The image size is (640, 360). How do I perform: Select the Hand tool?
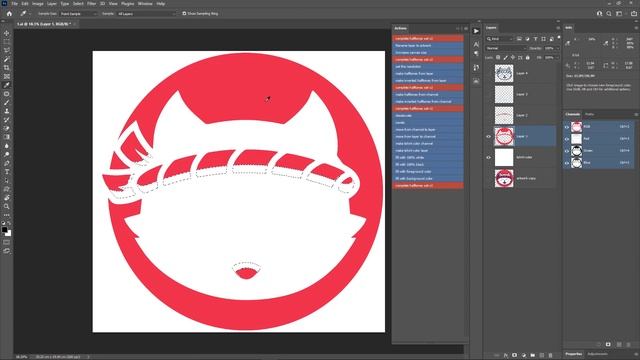tap(7, 198)
